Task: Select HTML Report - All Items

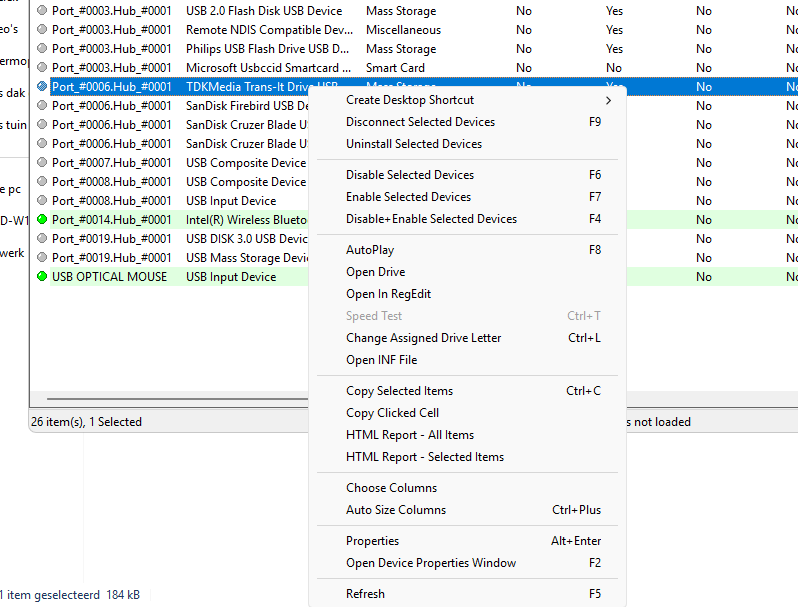Action: [467, 435]
